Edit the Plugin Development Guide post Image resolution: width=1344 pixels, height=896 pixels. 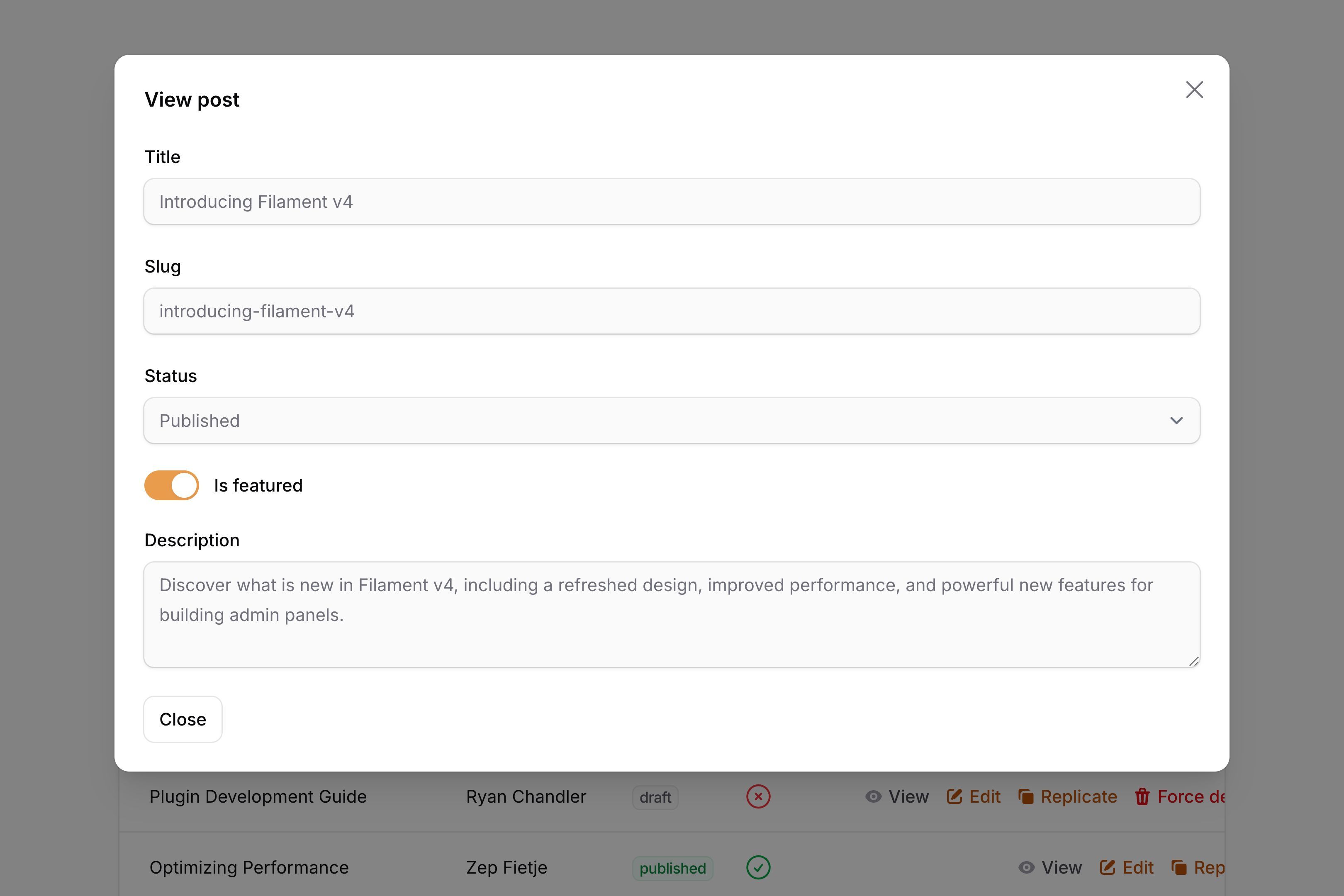[x=974, y=796]
